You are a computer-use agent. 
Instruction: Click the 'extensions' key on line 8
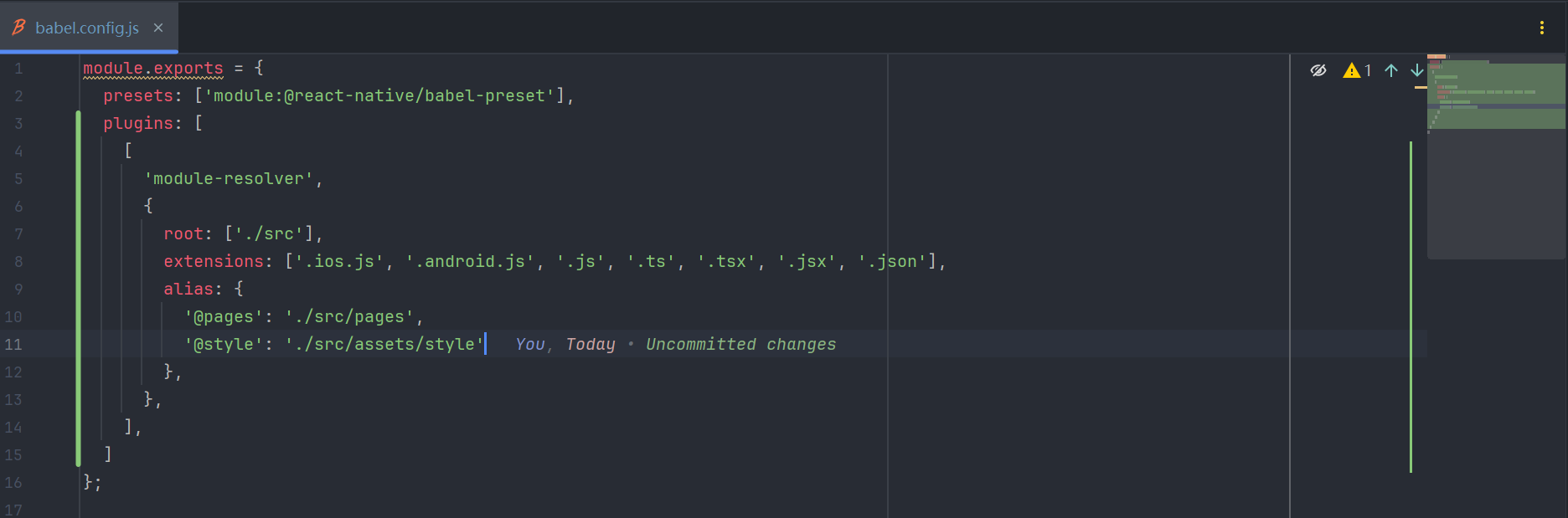pyautogui.click(x=214, y=261)
